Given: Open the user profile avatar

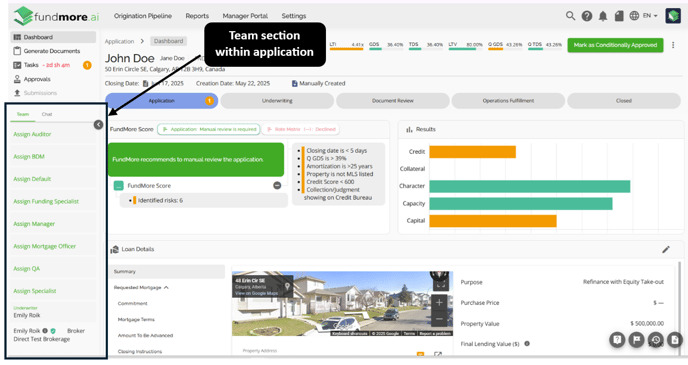Looking at the screenshot, I should pyautogui.click(x=673, y=16).
